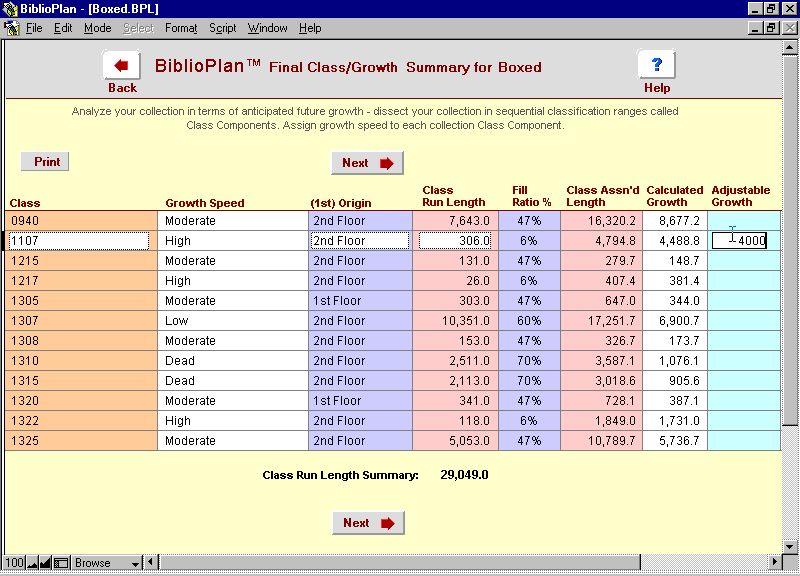Click the Growth Speed column header
This screenshot has width=800, height=576.
point(205,203)
